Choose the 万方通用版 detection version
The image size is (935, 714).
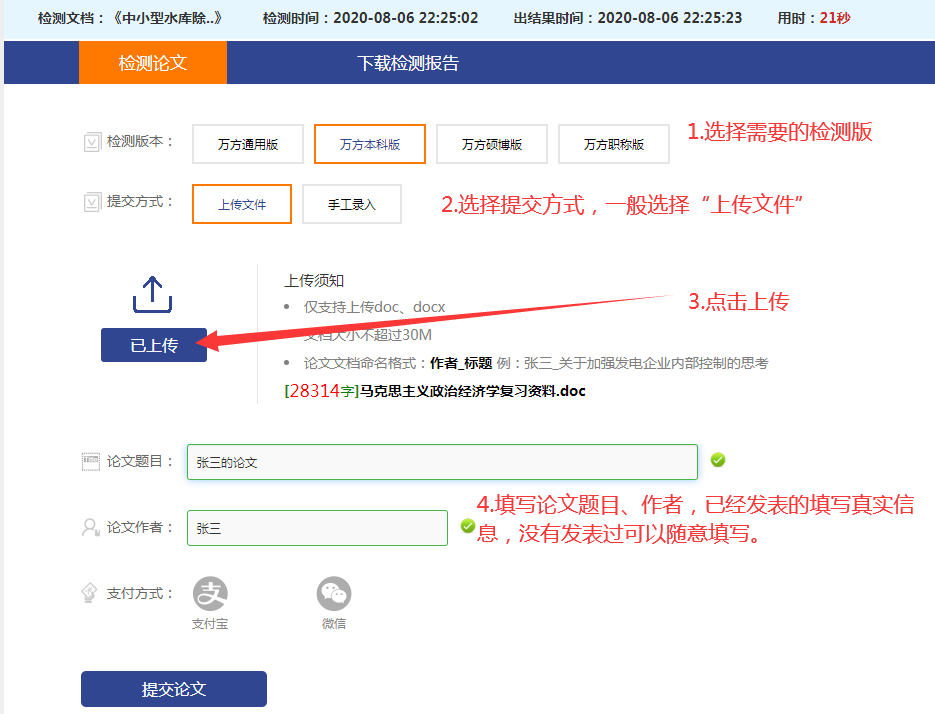coord(248,143)
